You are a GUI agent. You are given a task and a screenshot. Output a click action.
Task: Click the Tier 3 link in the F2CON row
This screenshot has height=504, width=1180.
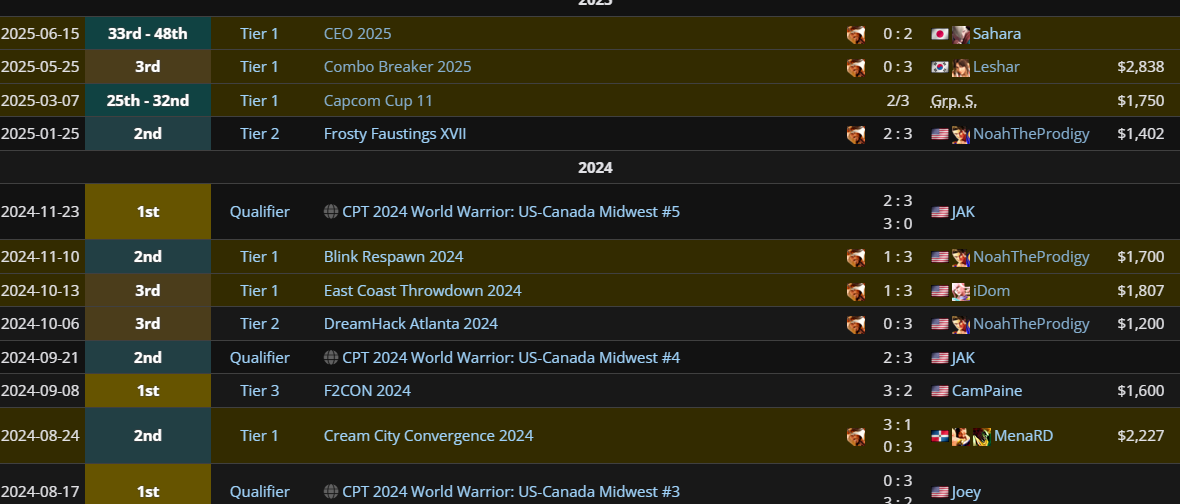pyautogui.click(x=260, y=391)
